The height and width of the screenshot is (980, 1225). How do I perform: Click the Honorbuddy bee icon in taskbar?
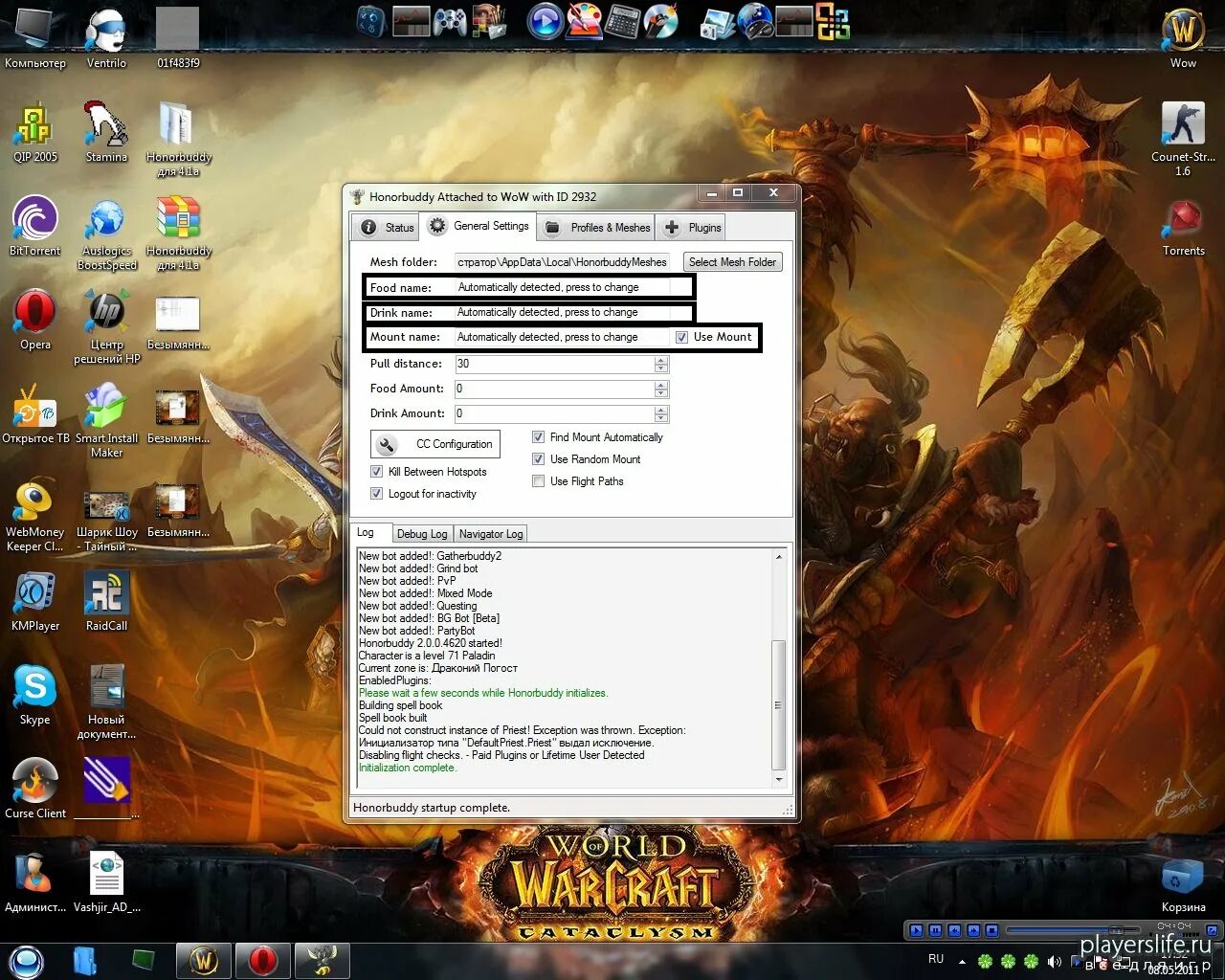point(322,960)
